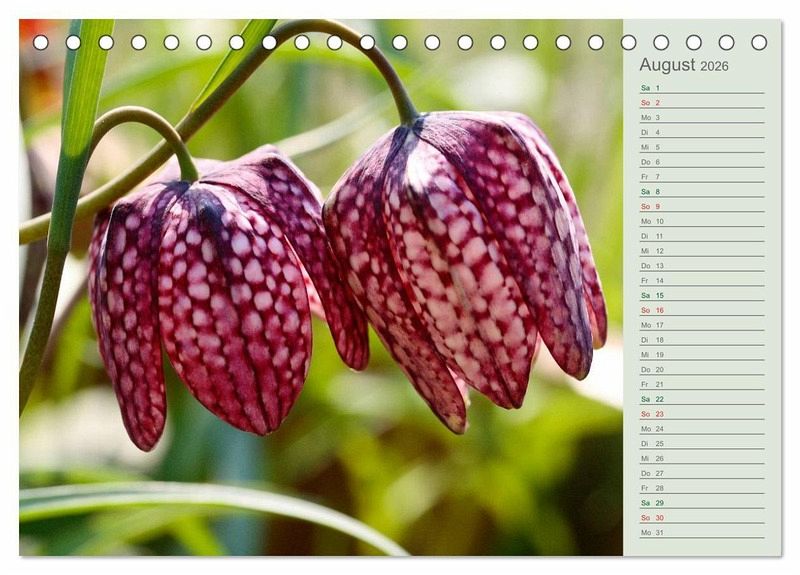Select the red 'So 30' Sunday entry
Viewport: 800px width, 575px height.
click(652, 518)
